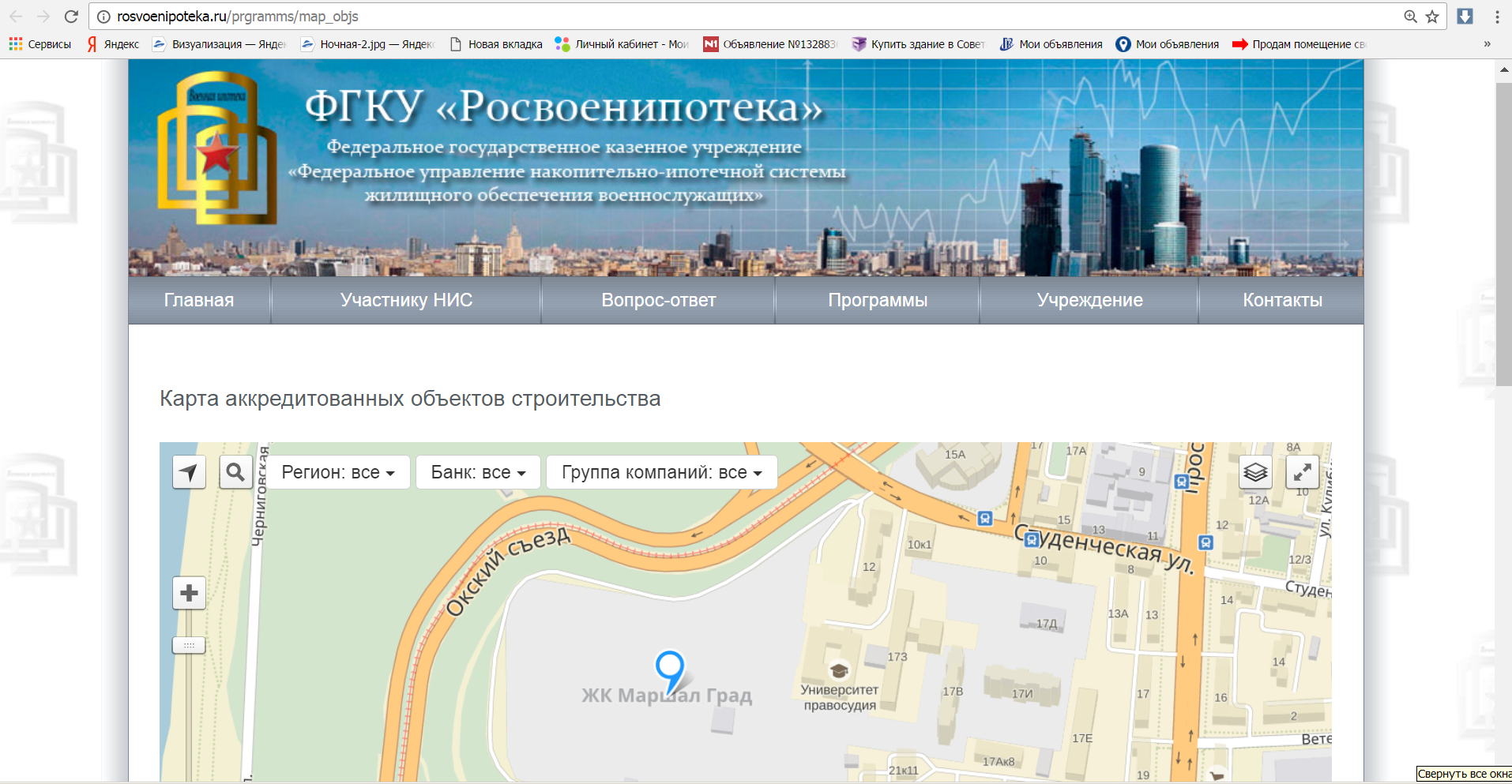Click the Окский съезд street label
The image size is (1512, 784).
tap(508, 570)
